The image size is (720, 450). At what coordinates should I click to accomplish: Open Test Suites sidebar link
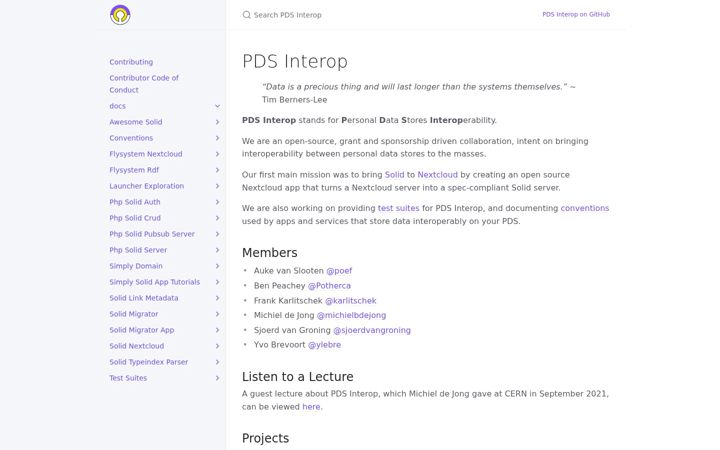pos(128,378)
